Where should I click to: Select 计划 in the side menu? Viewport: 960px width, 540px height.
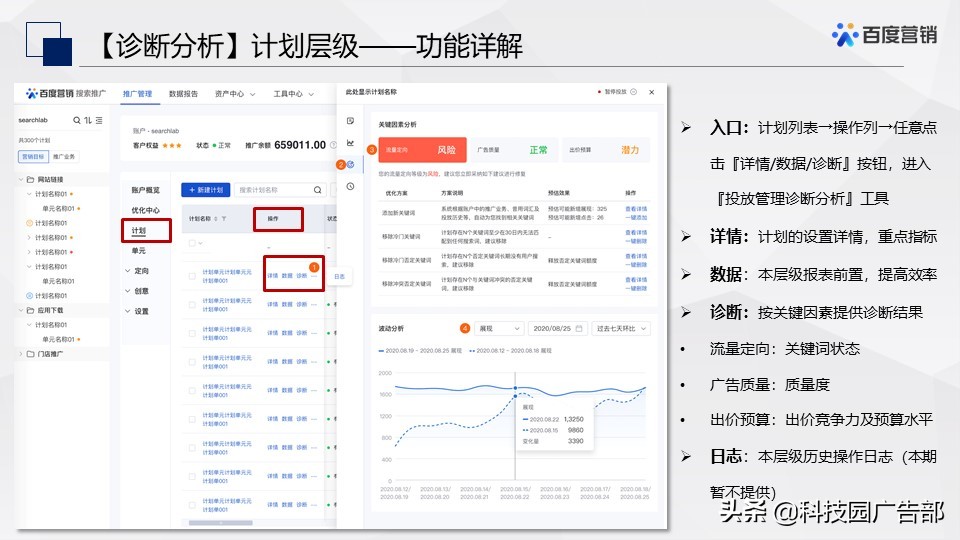click(138, 231)
